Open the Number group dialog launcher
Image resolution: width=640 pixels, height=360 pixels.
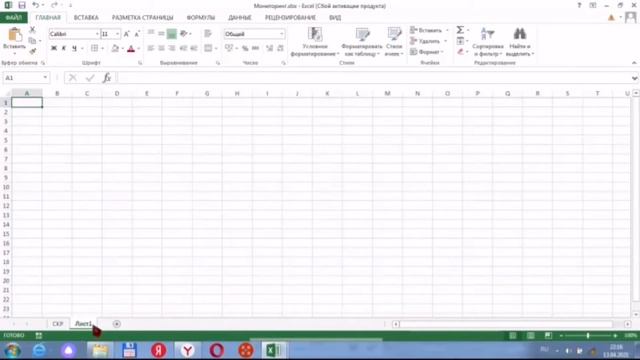click(283, 63)
